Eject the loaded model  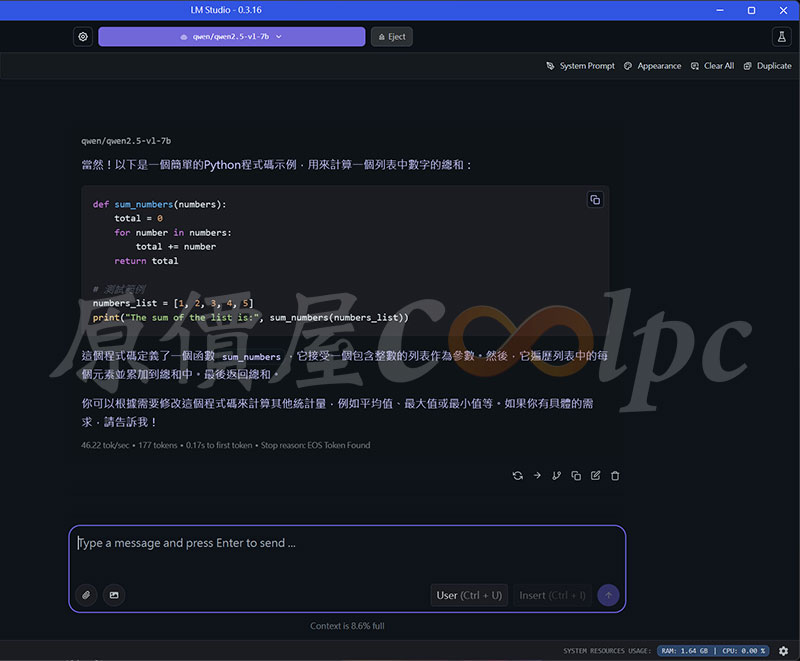coord(392,37)
